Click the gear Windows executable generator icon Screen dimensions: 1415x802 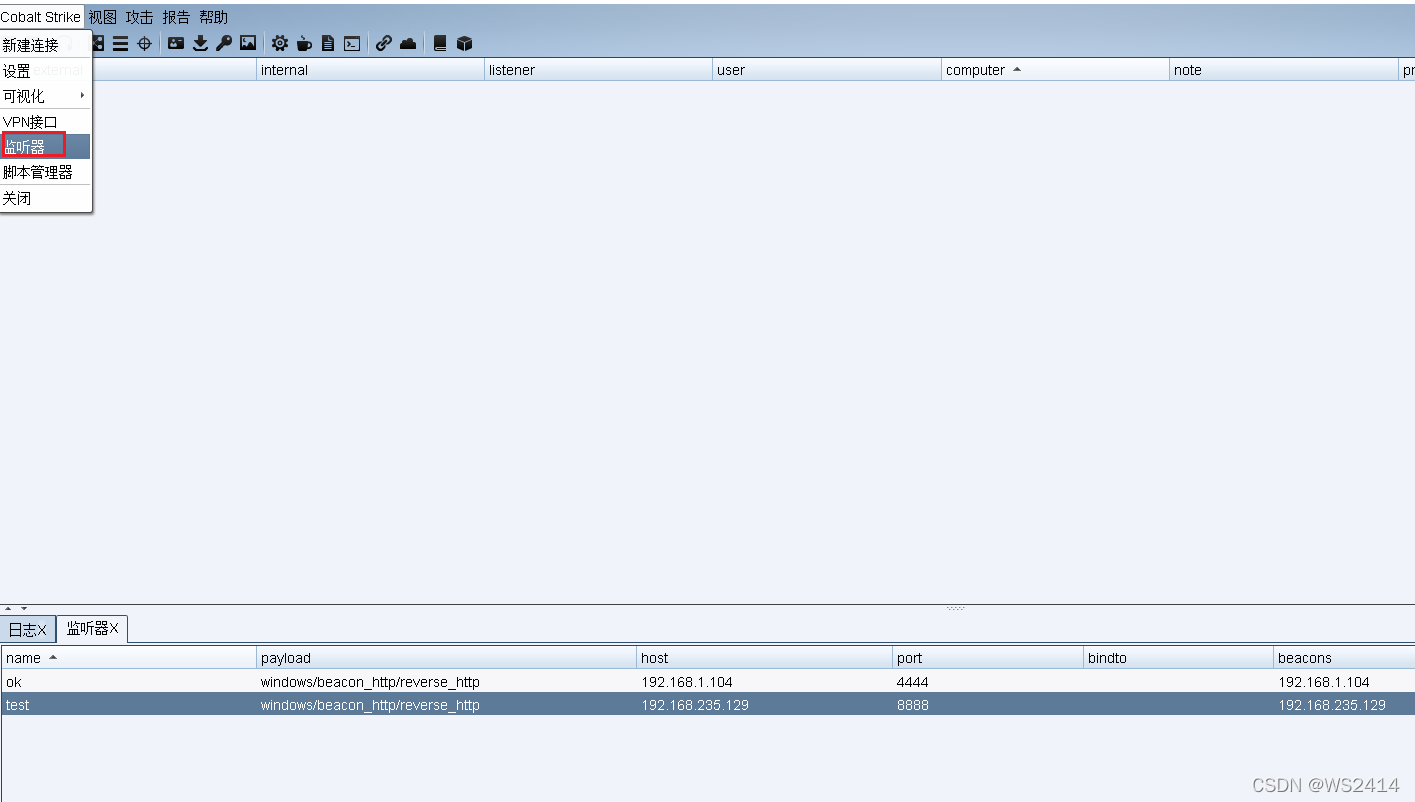[280, 43]
